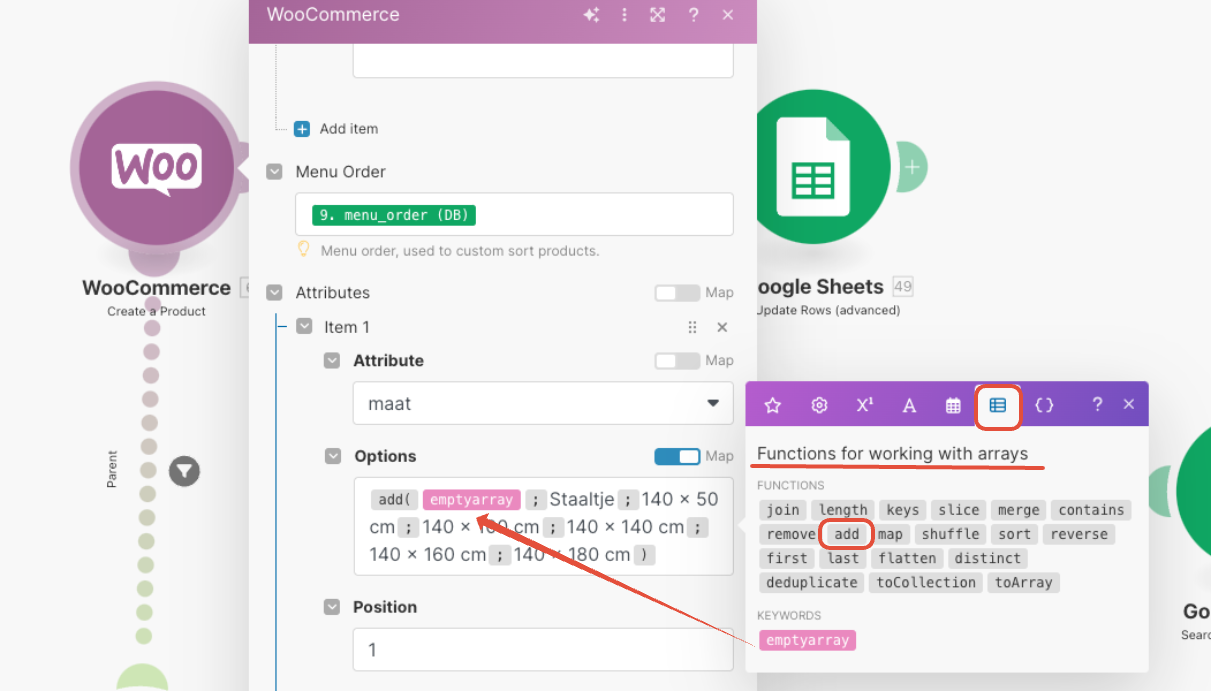
Task: Insert the shuffle function
Action: coord(951,534)
